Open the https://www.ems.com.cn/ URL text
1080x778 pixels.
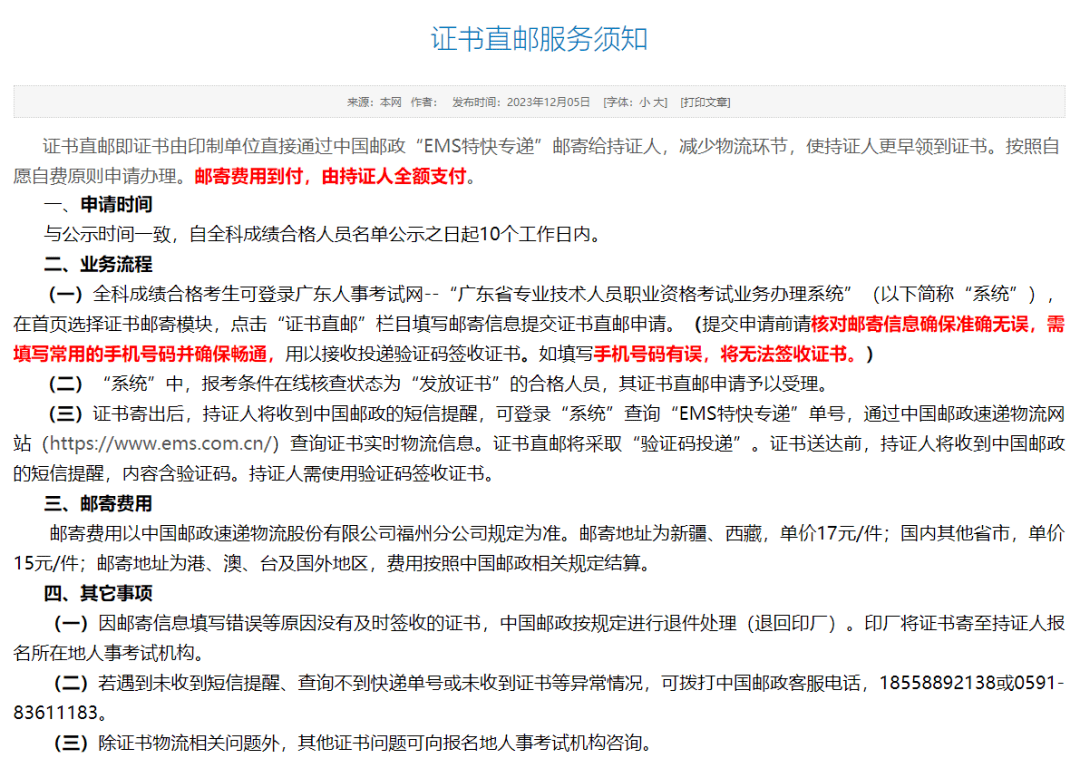click(x=161, y=443)
